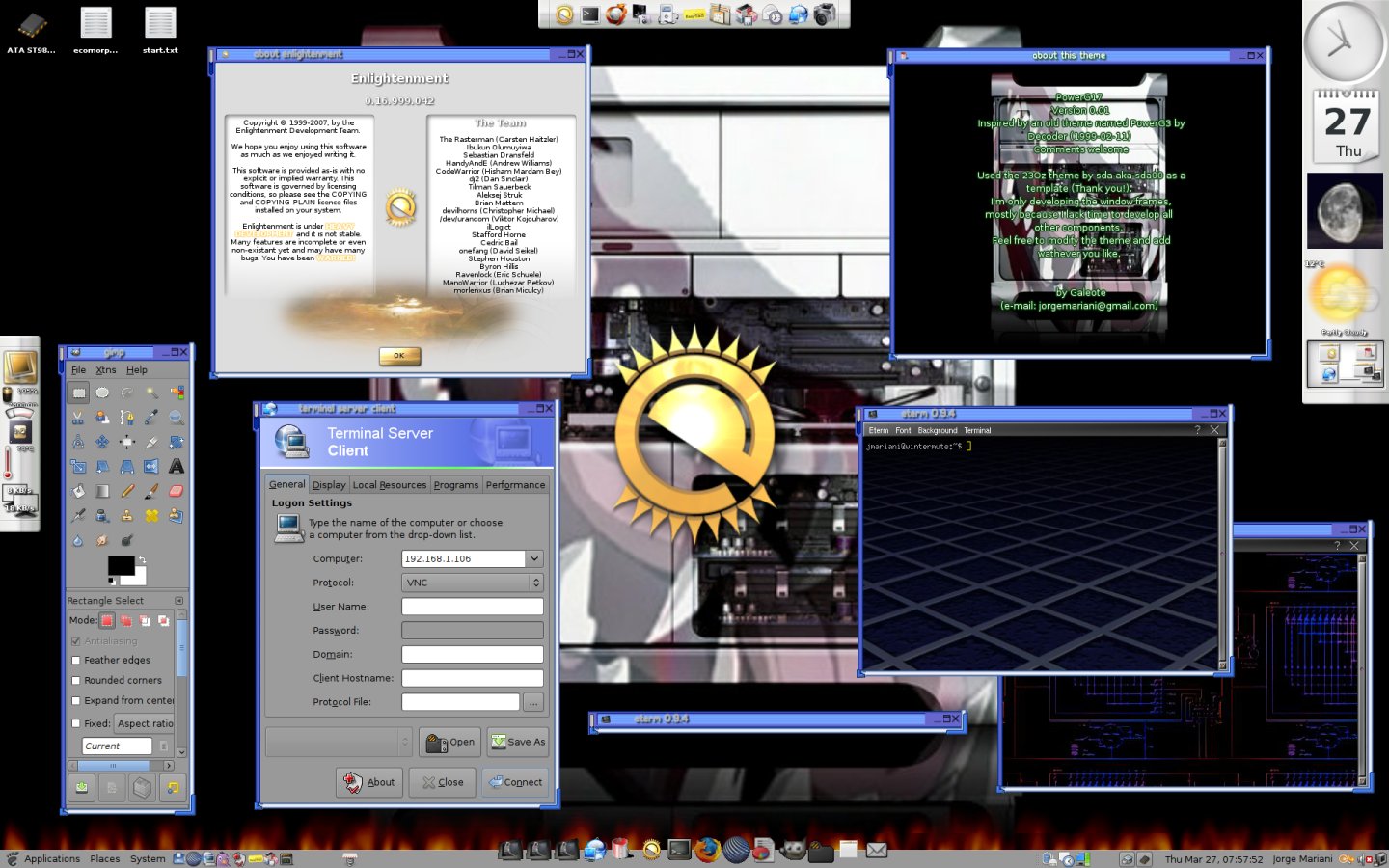
Task: Select the Paths tool in GIMP toolbox
Action: tap(127, 418)
